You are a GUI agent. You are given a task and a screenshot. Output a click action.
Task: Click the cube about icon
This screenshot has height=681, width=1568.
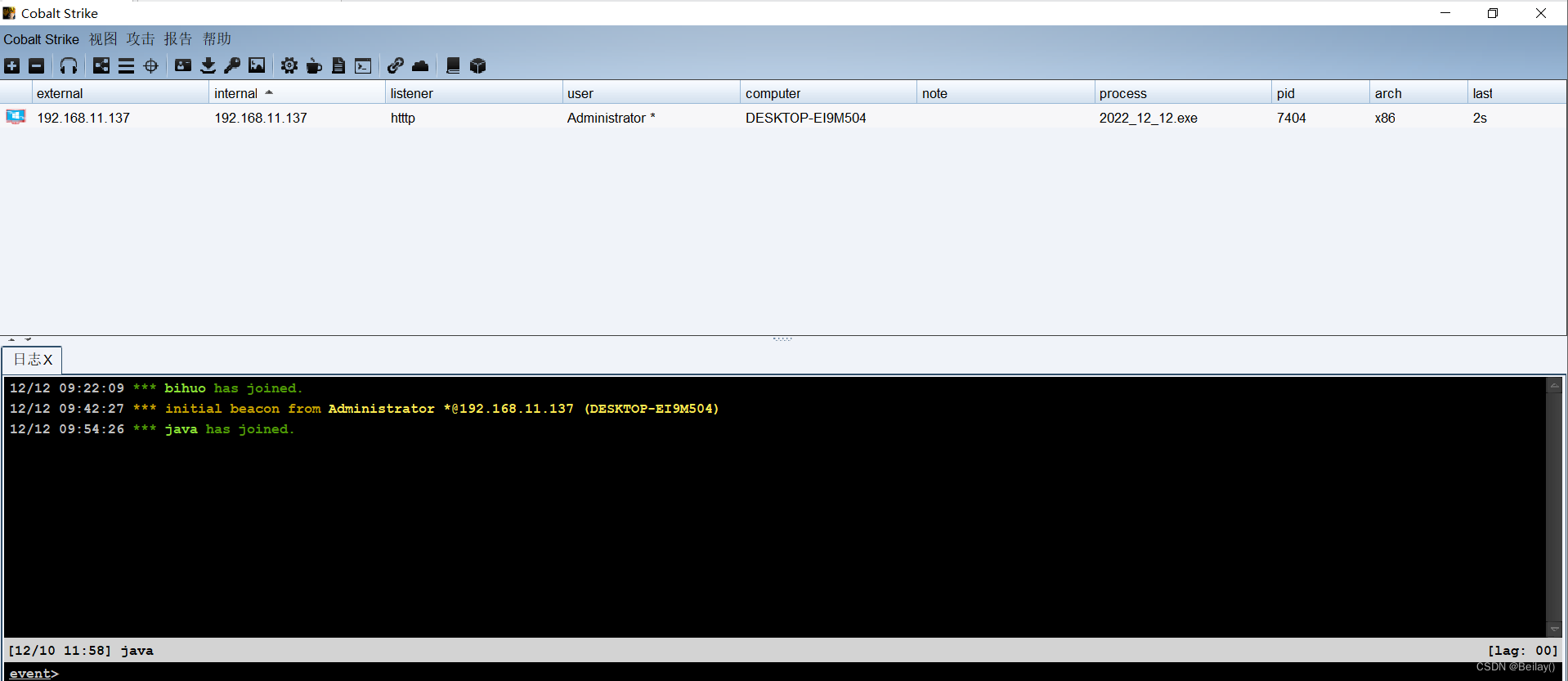[478, 66]
